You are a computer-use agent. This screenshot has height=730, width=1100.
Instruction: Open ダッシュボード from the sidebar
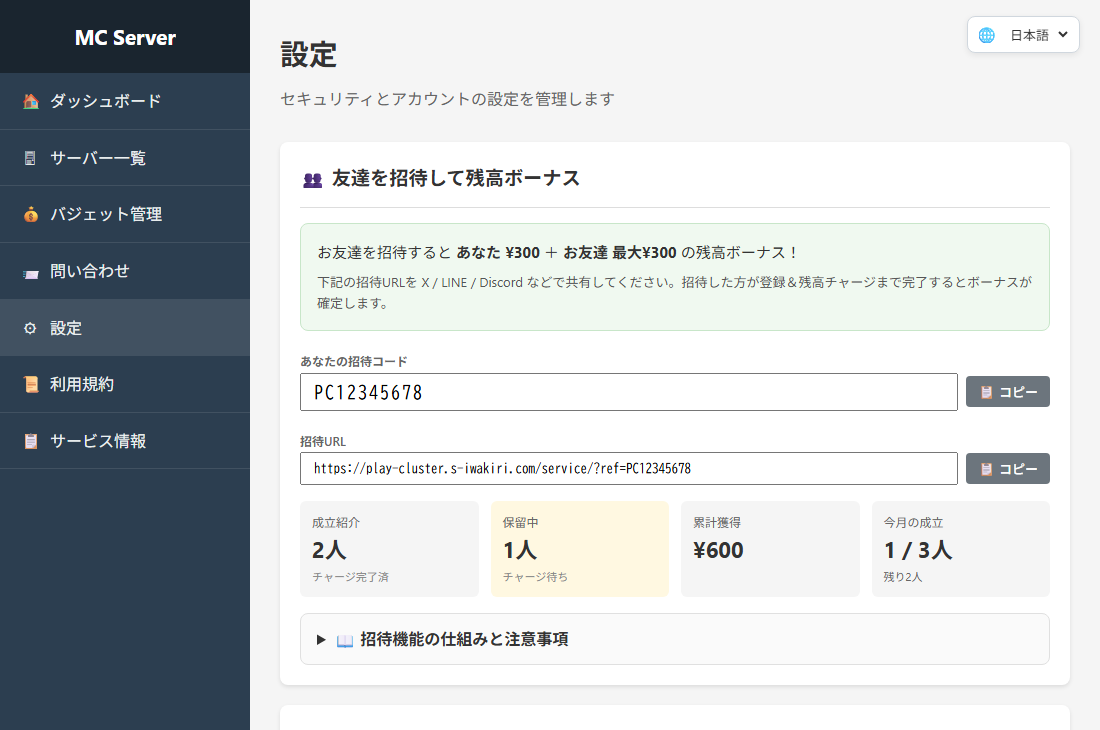point(125,101)
